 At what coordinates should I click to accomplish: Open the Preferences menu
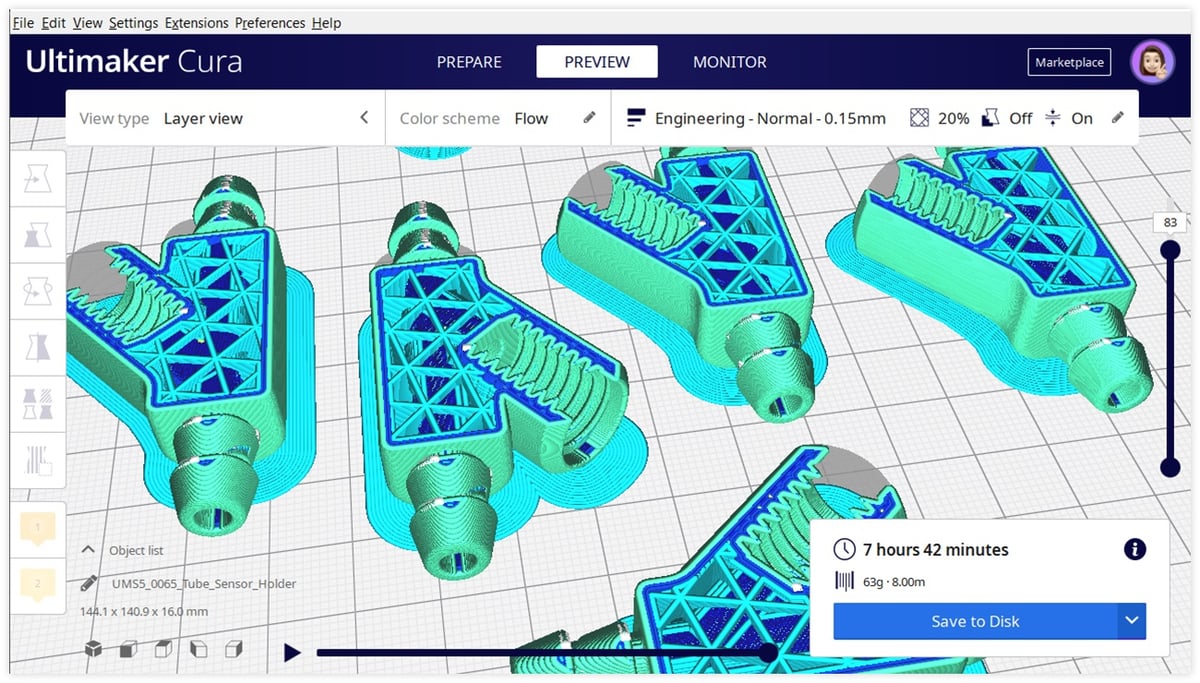pos(271,22)
